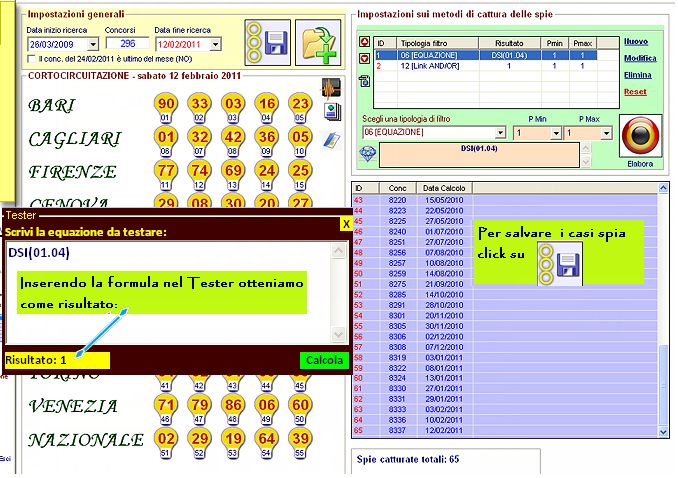Expand the filter typology combo box

[500, 132]
